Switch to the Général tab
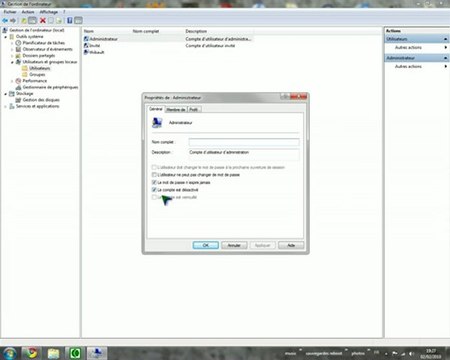 156,109
